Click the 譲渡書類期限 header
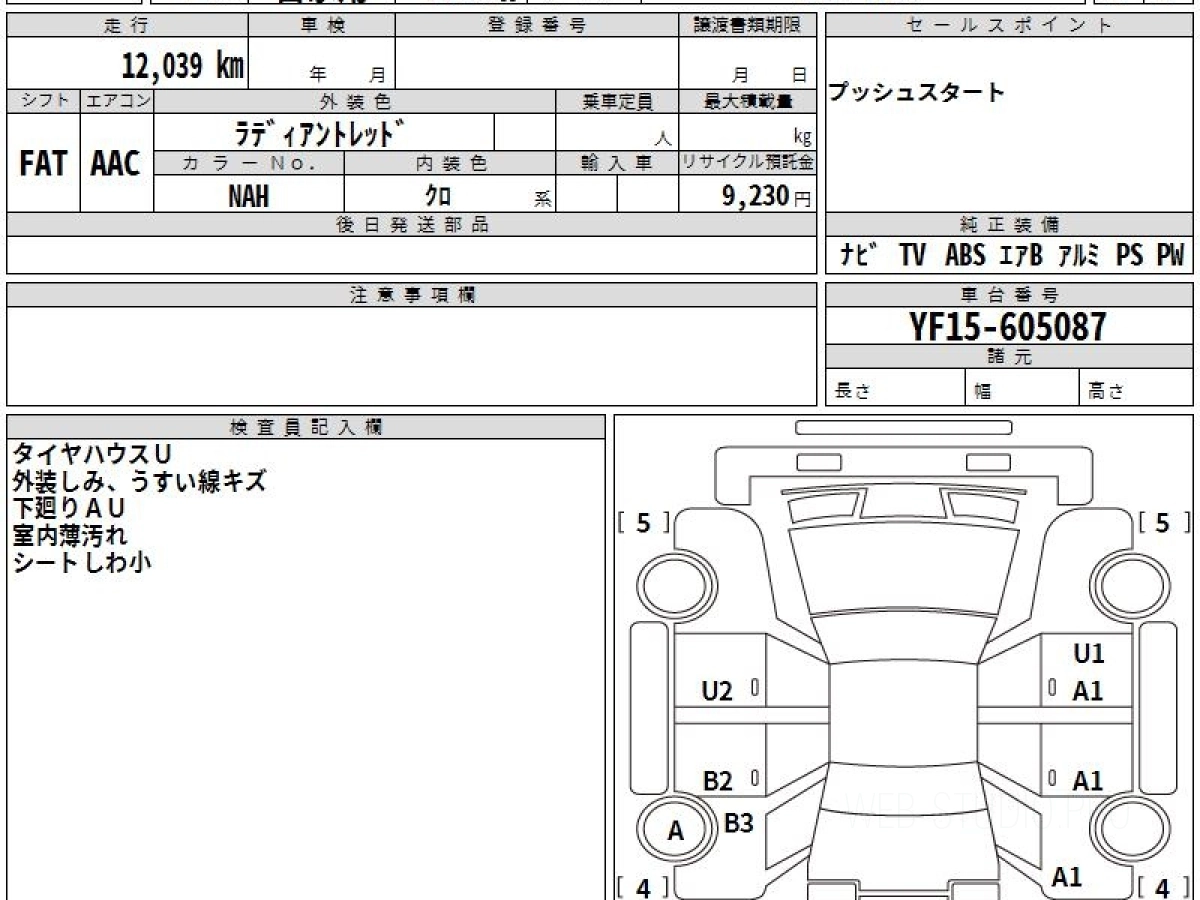The width and height of the screenshot is (1200, 900). click(748, 27)
